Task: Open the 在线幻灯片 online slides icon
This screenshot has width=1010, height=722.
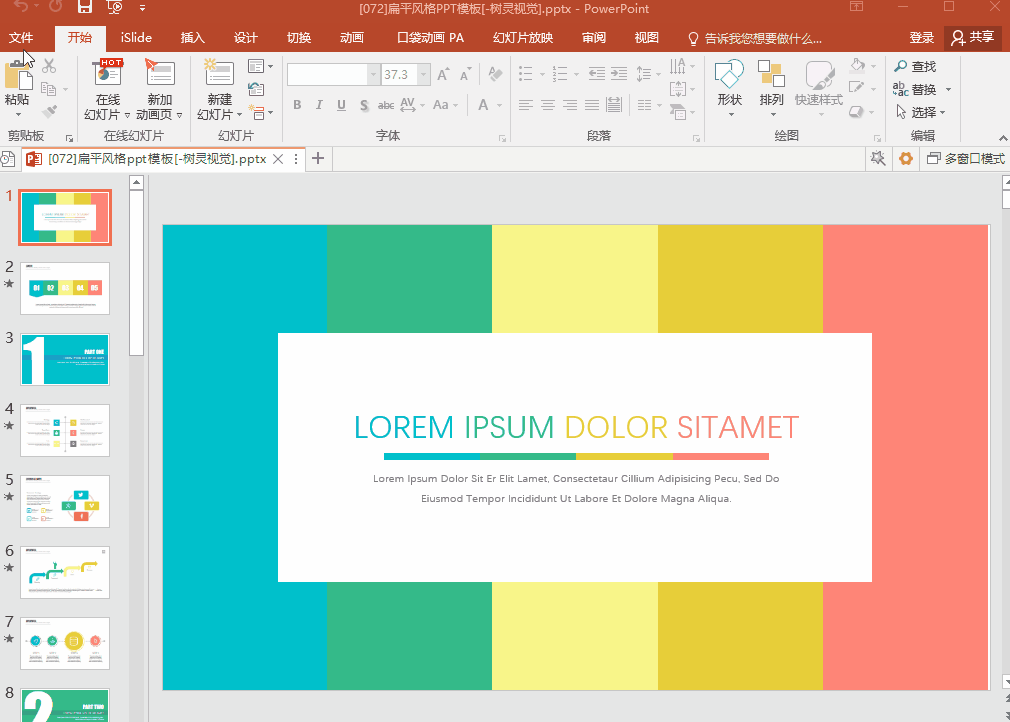Action: tap(107, 75)
